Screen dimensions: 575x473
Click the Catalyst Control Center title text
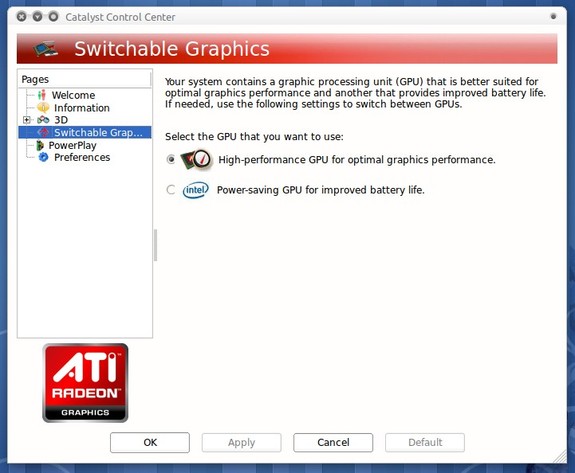pyautogui.click(x=120, y=17)
